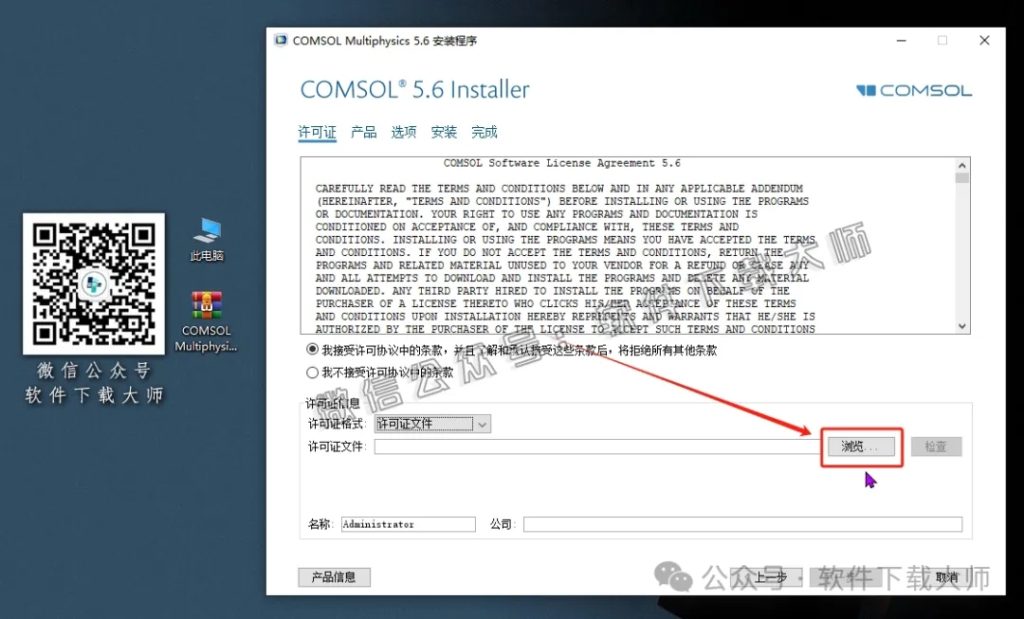Switch to the 安装 tab
Viewport: 1024px width, 619px height.
(x=442, y=131)
